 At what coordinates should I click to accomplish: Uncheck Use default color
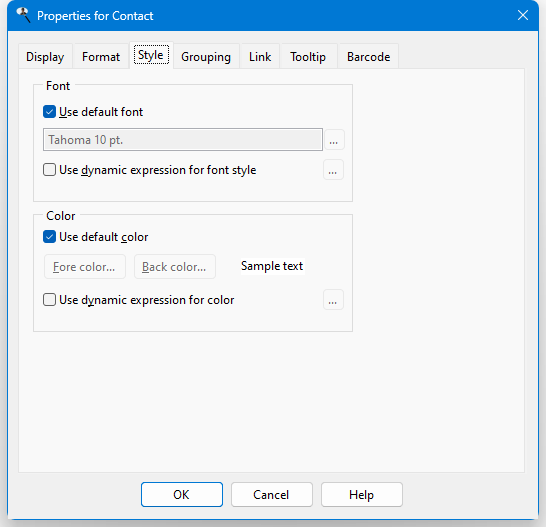click(x=49, y=237)
